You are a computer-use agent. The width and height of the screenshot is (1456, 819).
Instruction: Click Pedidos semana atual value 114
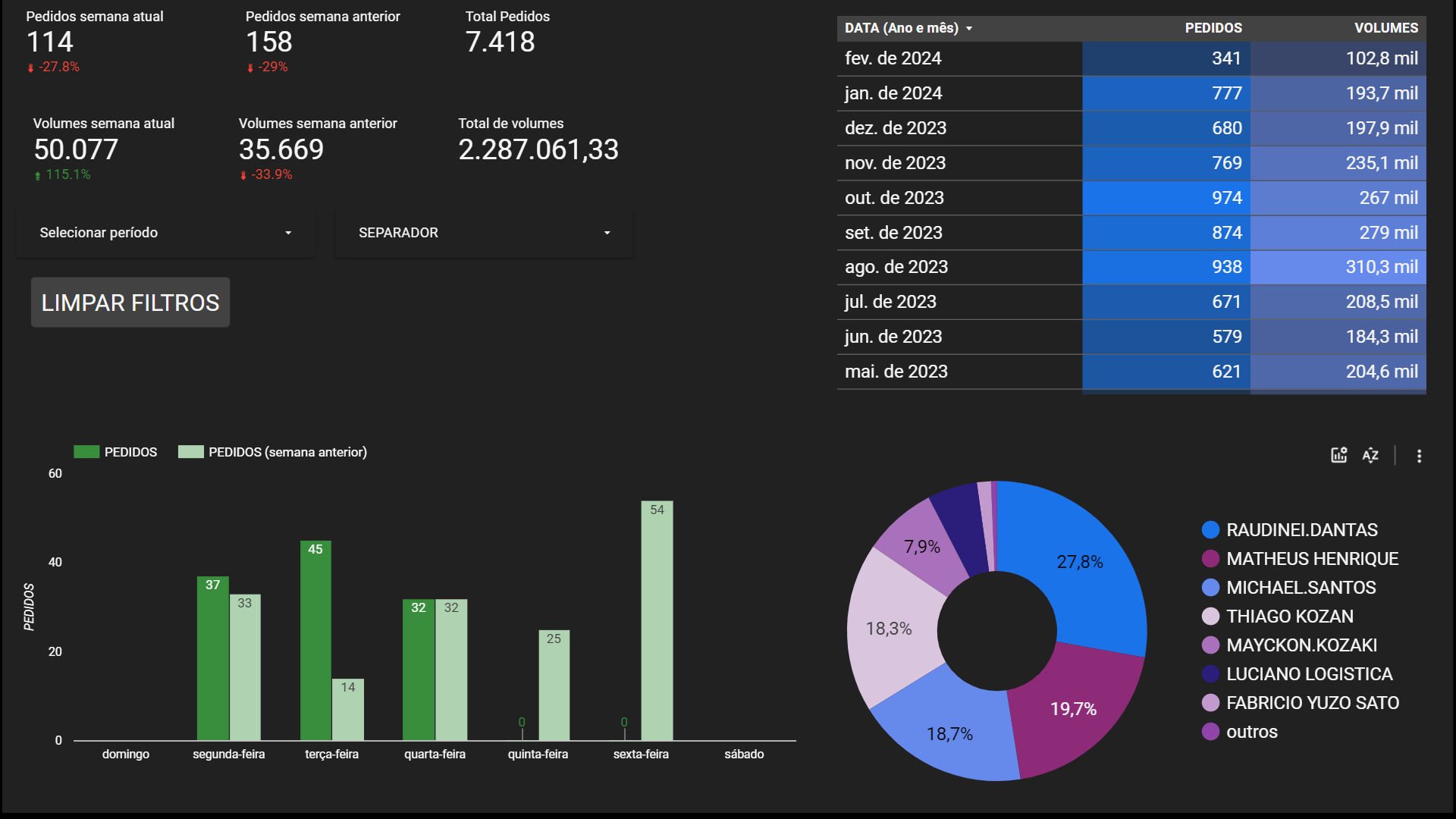point(50,42)
